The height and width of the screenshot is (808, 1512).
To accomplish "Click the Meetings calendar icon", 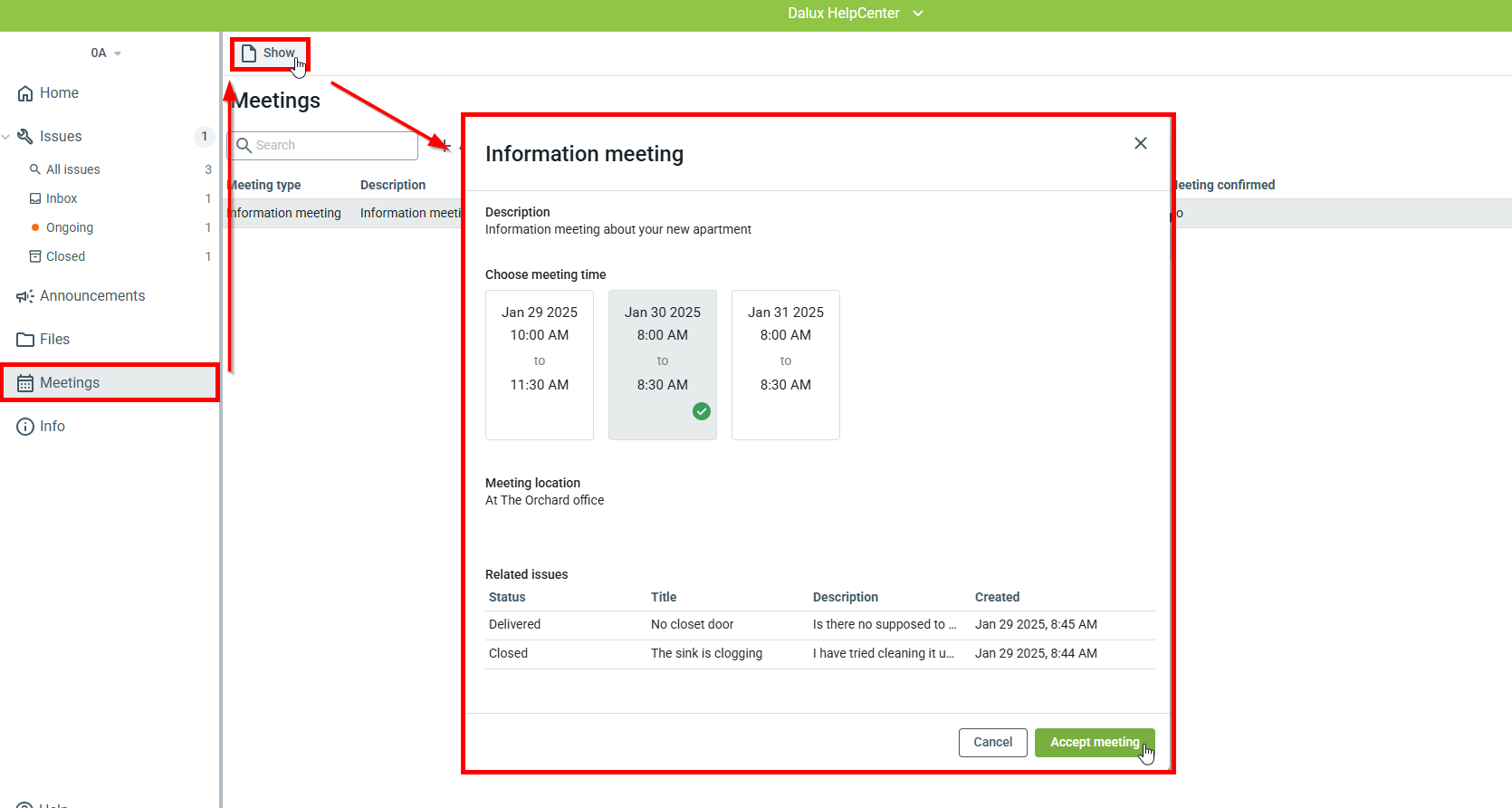I will [x=25, y=383].
